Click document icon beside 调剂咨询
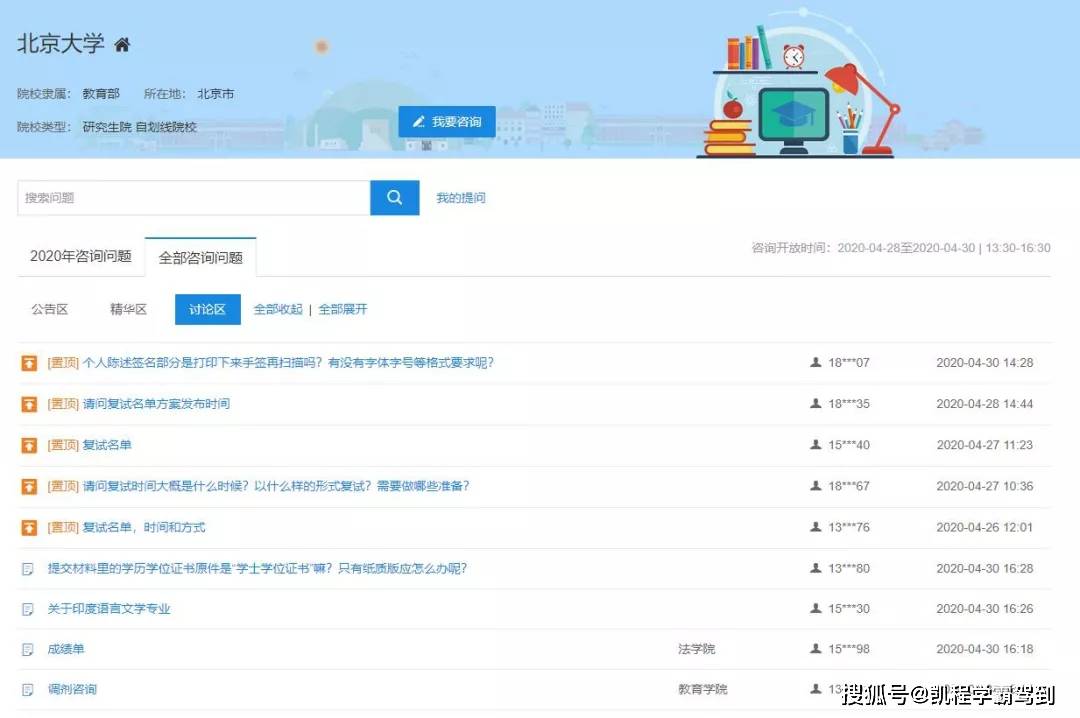This screenshot has height=718, width=1080. tap(28, 690)
